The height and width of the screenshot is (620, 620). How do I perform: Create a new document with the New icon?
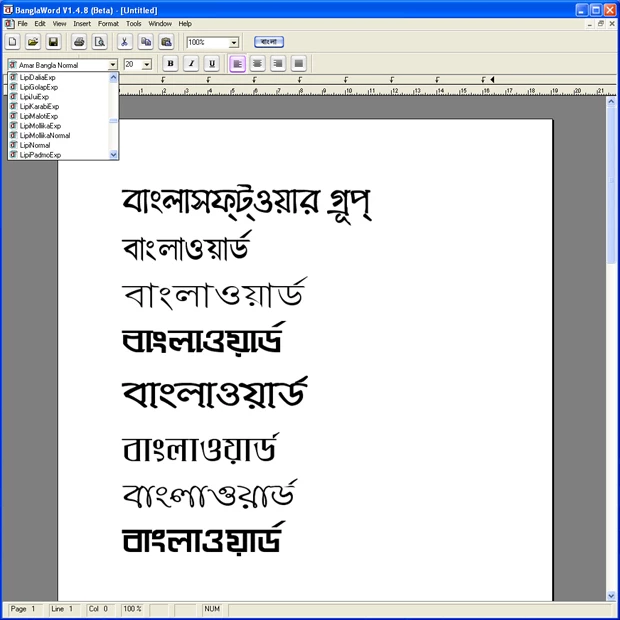tap(13, 42)
